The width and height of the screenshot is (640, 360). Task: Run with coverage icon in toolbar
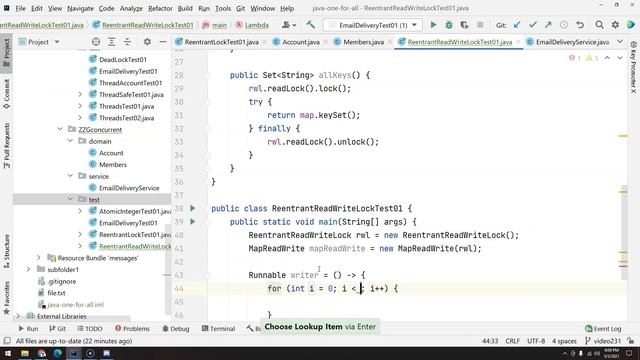tap(464, 25)
